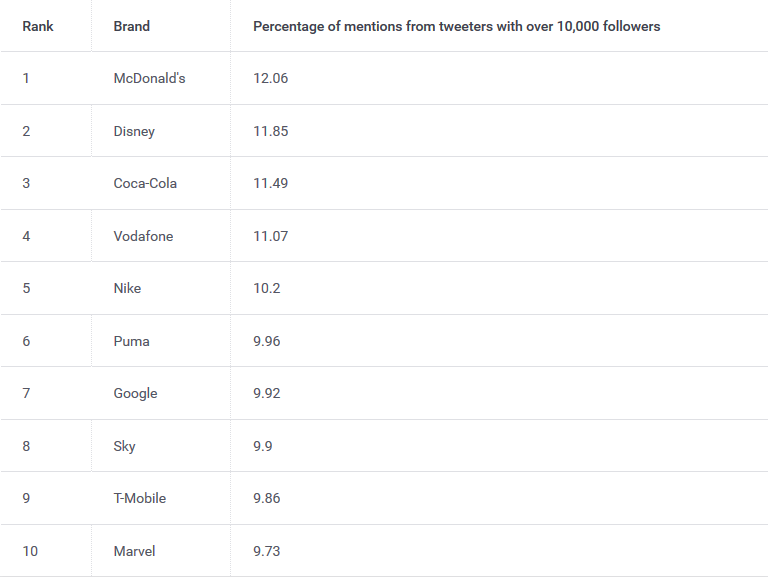Viewport: 768px width, 577px height.
Task: Click the Percentage of mentions column header
Action: point(456,26)
